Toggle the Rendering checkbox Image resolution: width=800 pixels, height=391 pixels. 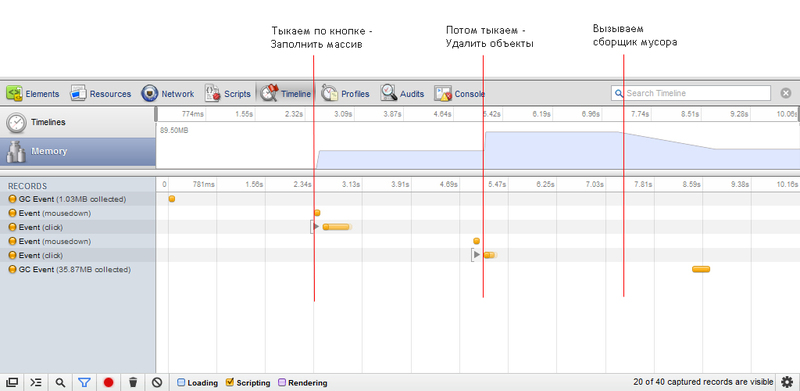pos(282,382)
